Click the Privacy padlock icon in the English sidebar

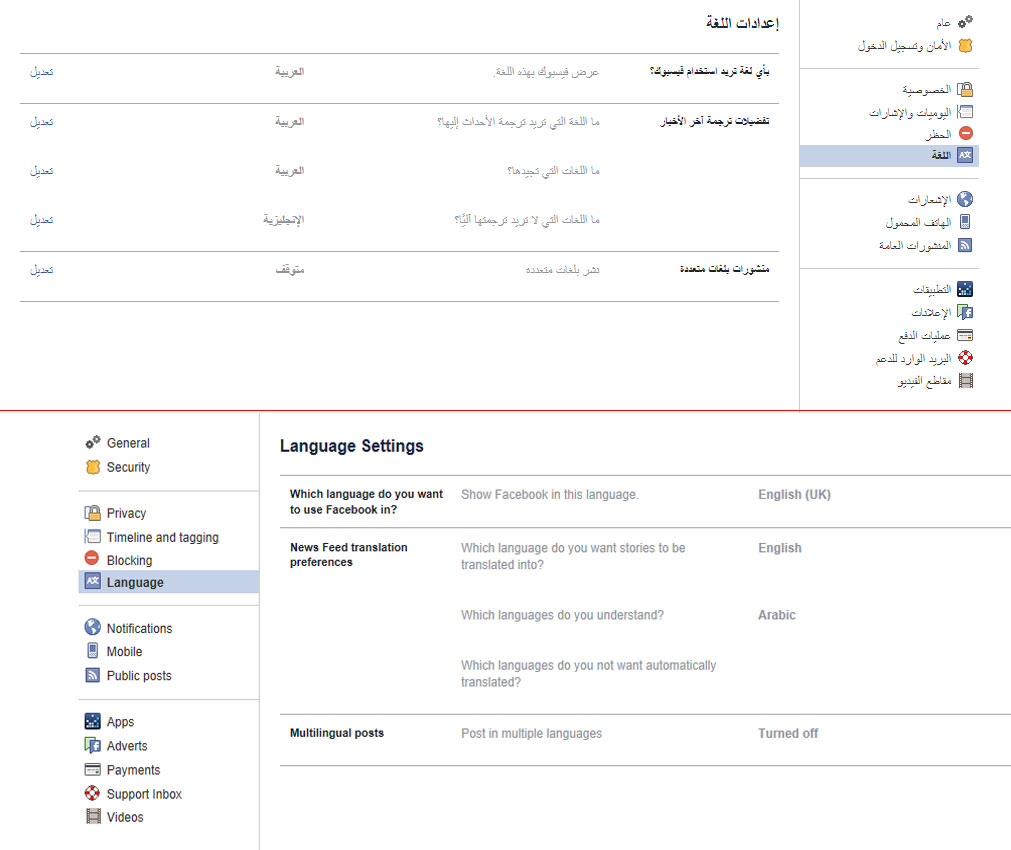pyautogui.click(x=93, y=513)
